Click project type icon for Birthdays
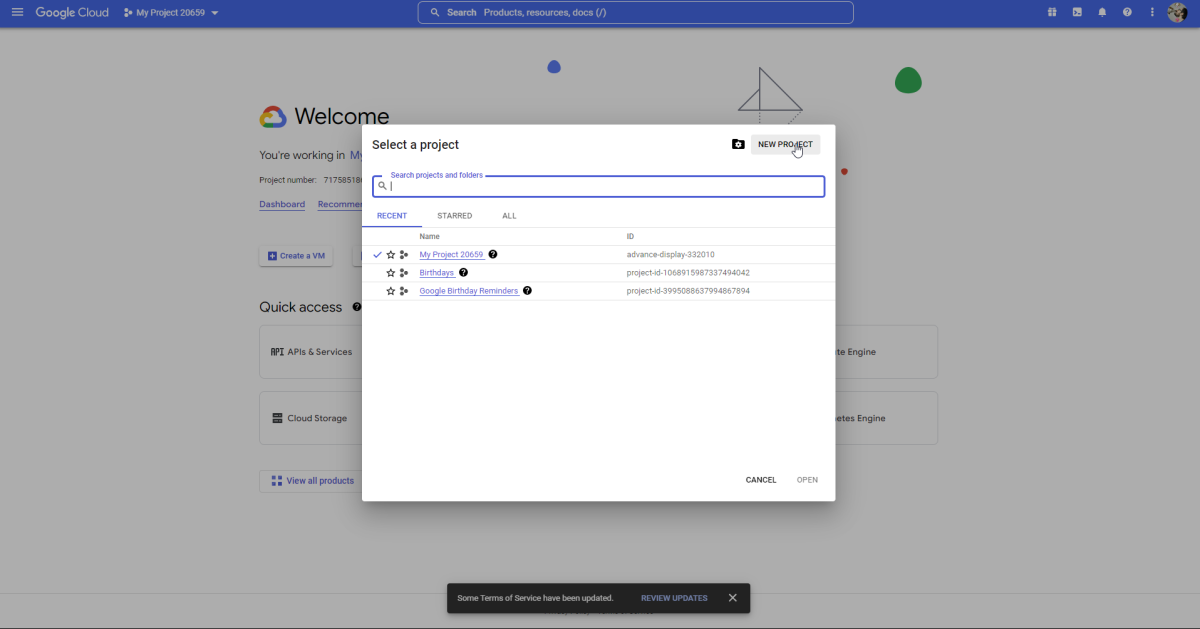The width and height of the screenshot is (1200, 629). point(404,273)
